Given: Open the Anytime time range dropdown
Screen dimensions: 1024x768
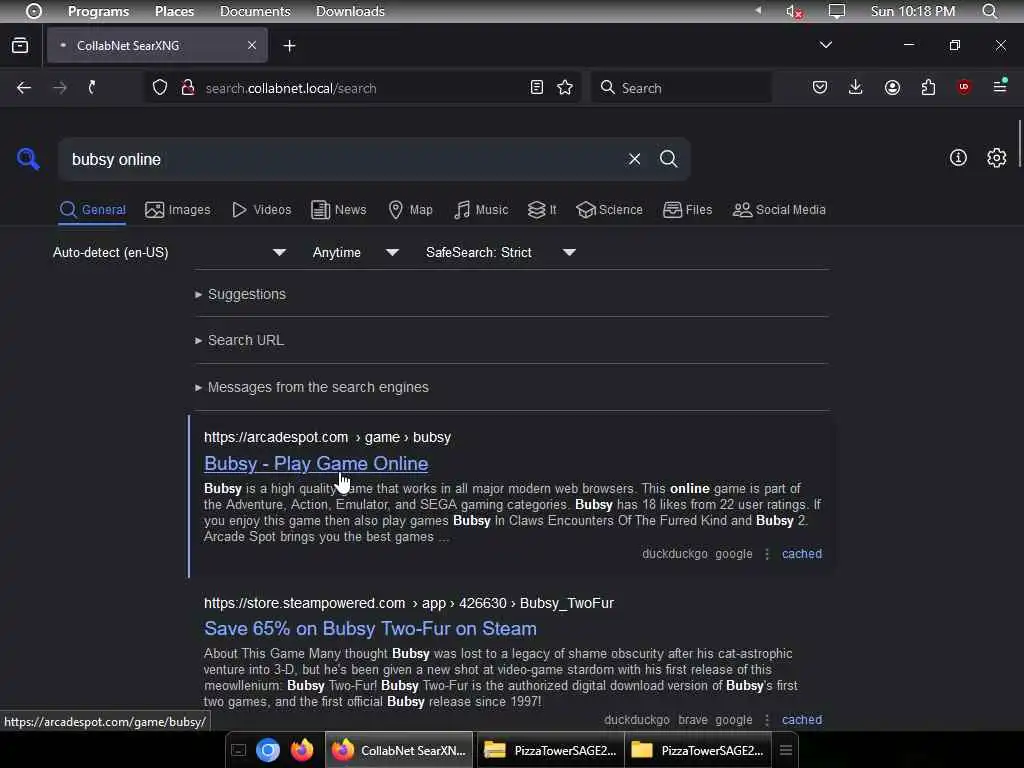Looking at the screenshot, I should tap(355, 253).
